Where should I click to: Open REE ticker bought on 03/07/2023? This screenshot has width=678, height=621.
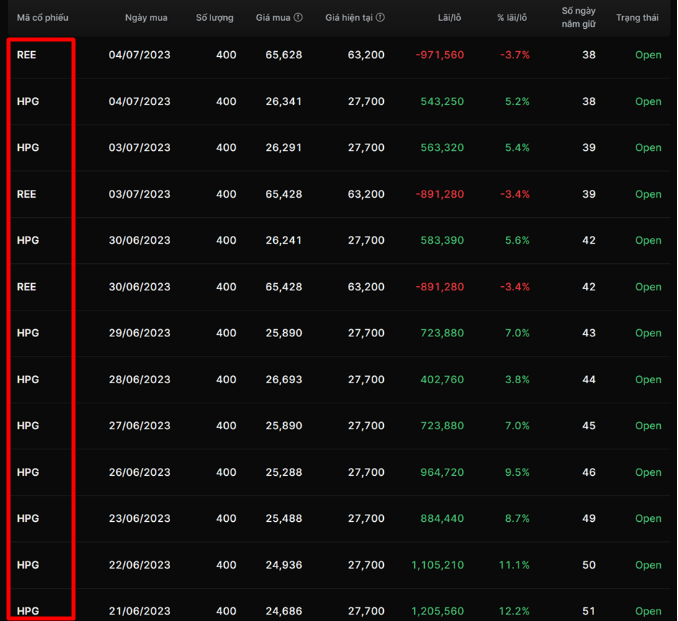click(26, 194)
